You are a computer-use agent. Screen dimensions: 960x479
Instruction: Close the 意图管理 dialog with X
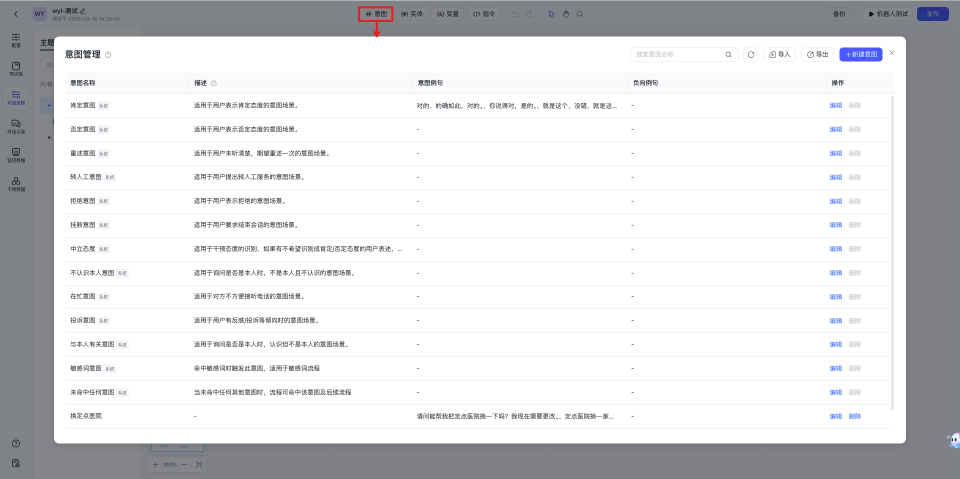tap(892, 52)
